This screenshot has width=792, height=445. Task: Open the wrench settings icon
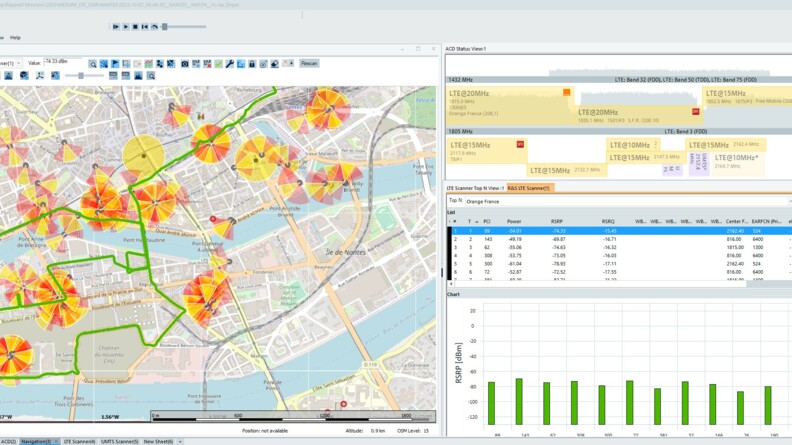(x=230, y=64)
